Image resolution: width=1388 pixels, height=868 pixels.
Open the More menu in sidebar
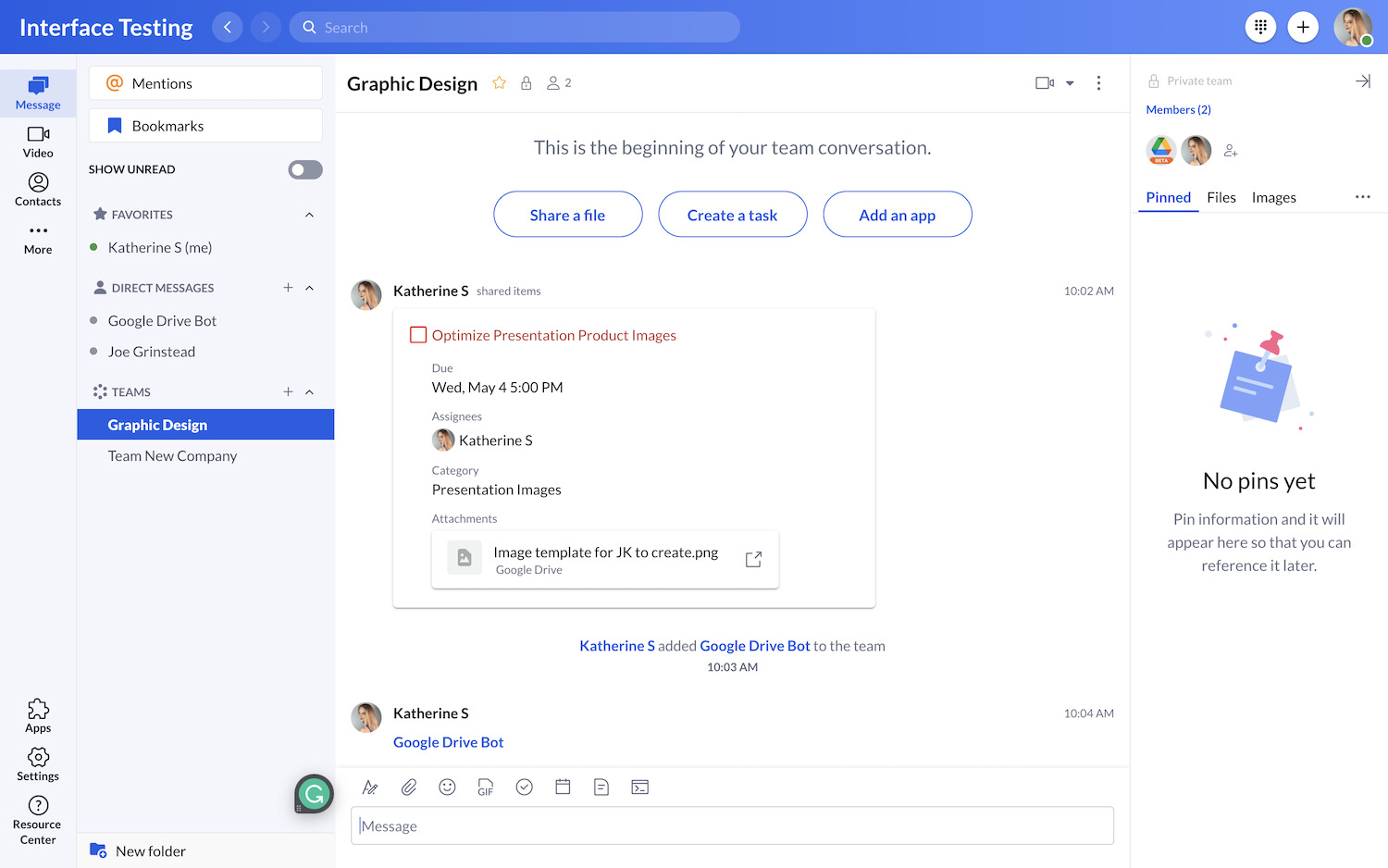pos(38,239)
